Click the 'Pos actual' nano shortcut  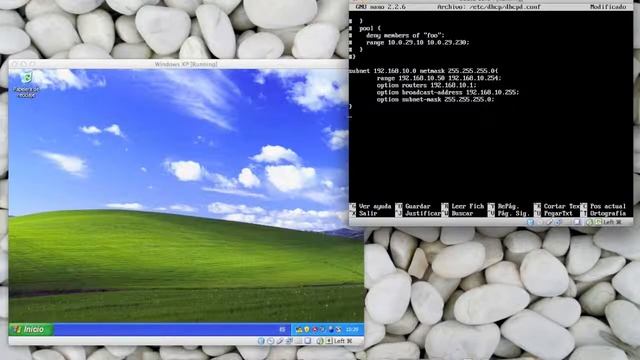tap(608, 207)
